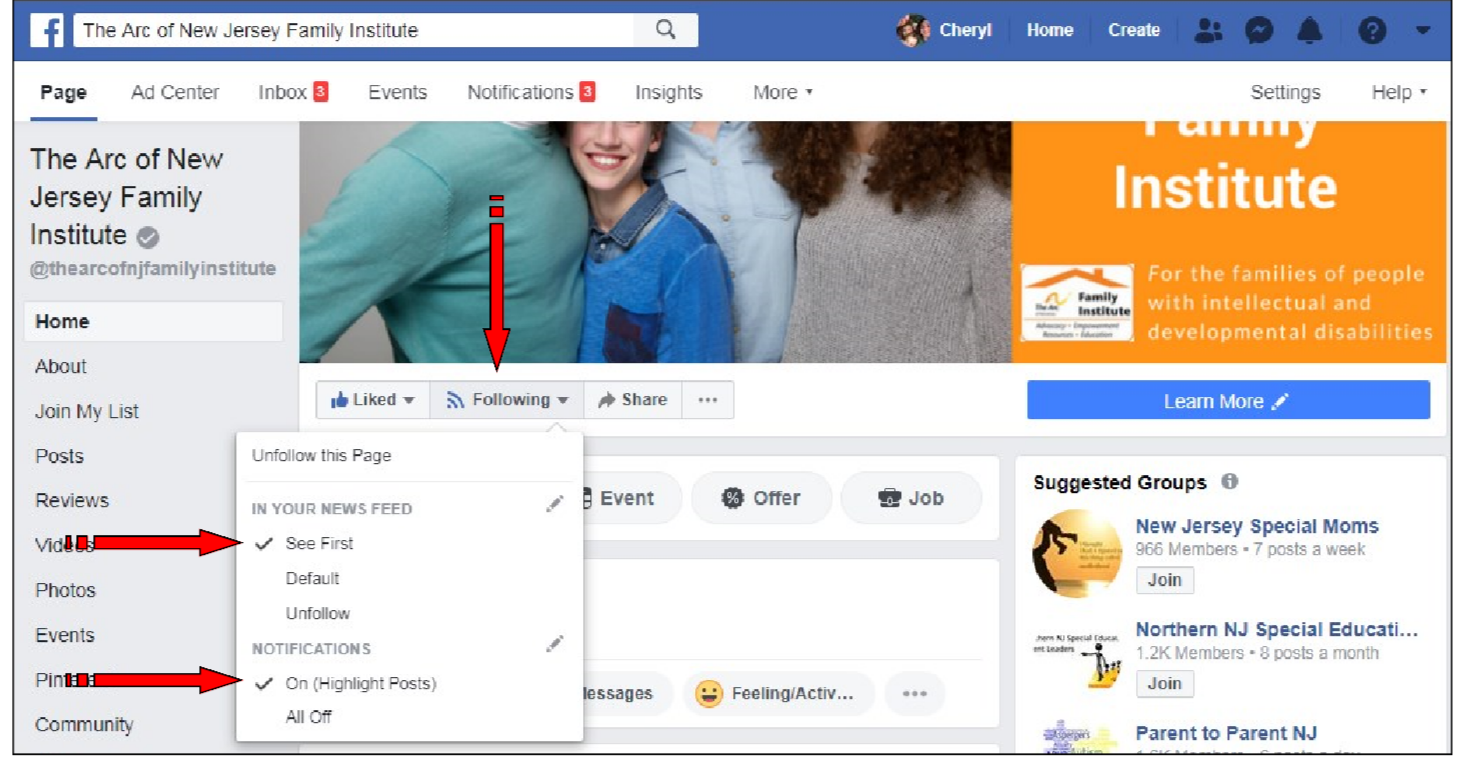Choose Unfollow this Page
Image resolution: width=1466 pixels, height=770 pixels.
point(322,456)
